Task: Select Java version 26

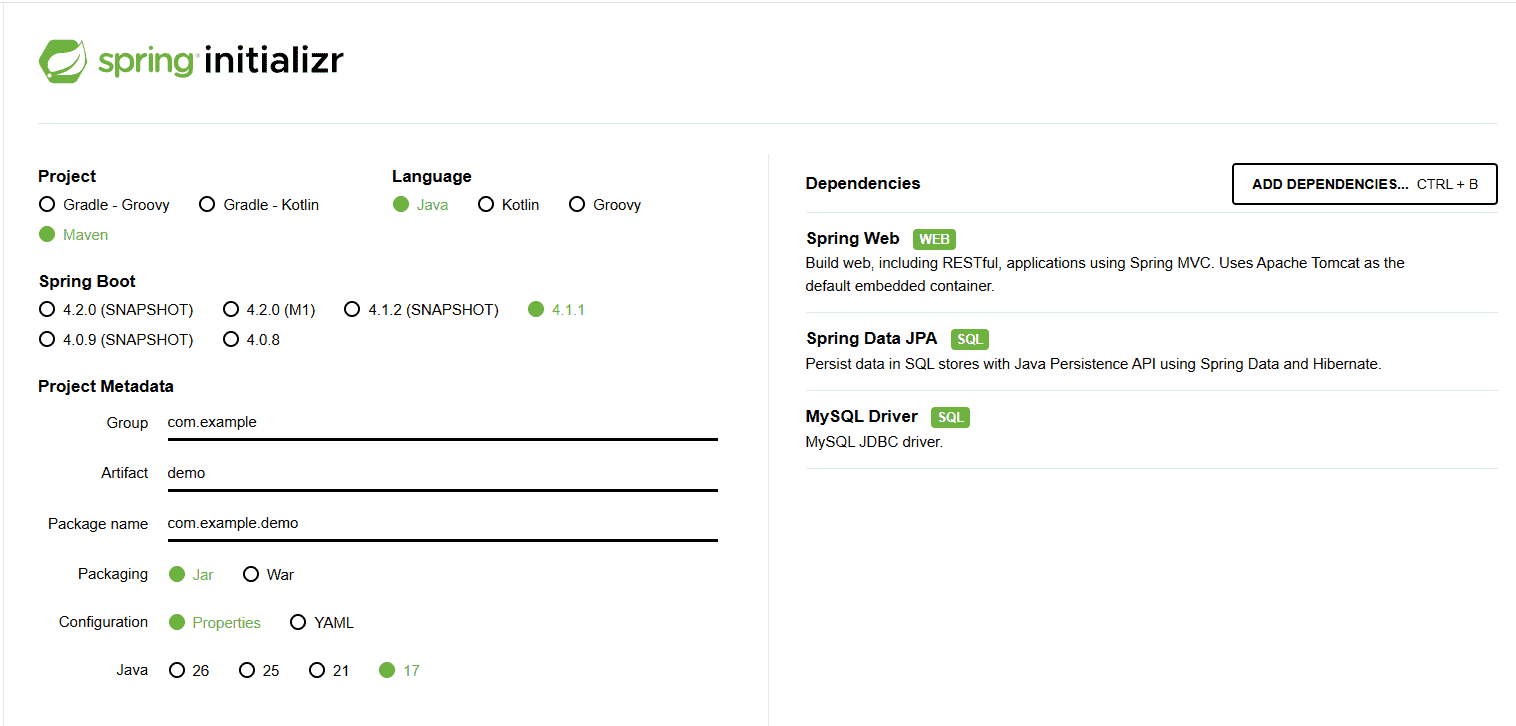Action: coord(189,671)
